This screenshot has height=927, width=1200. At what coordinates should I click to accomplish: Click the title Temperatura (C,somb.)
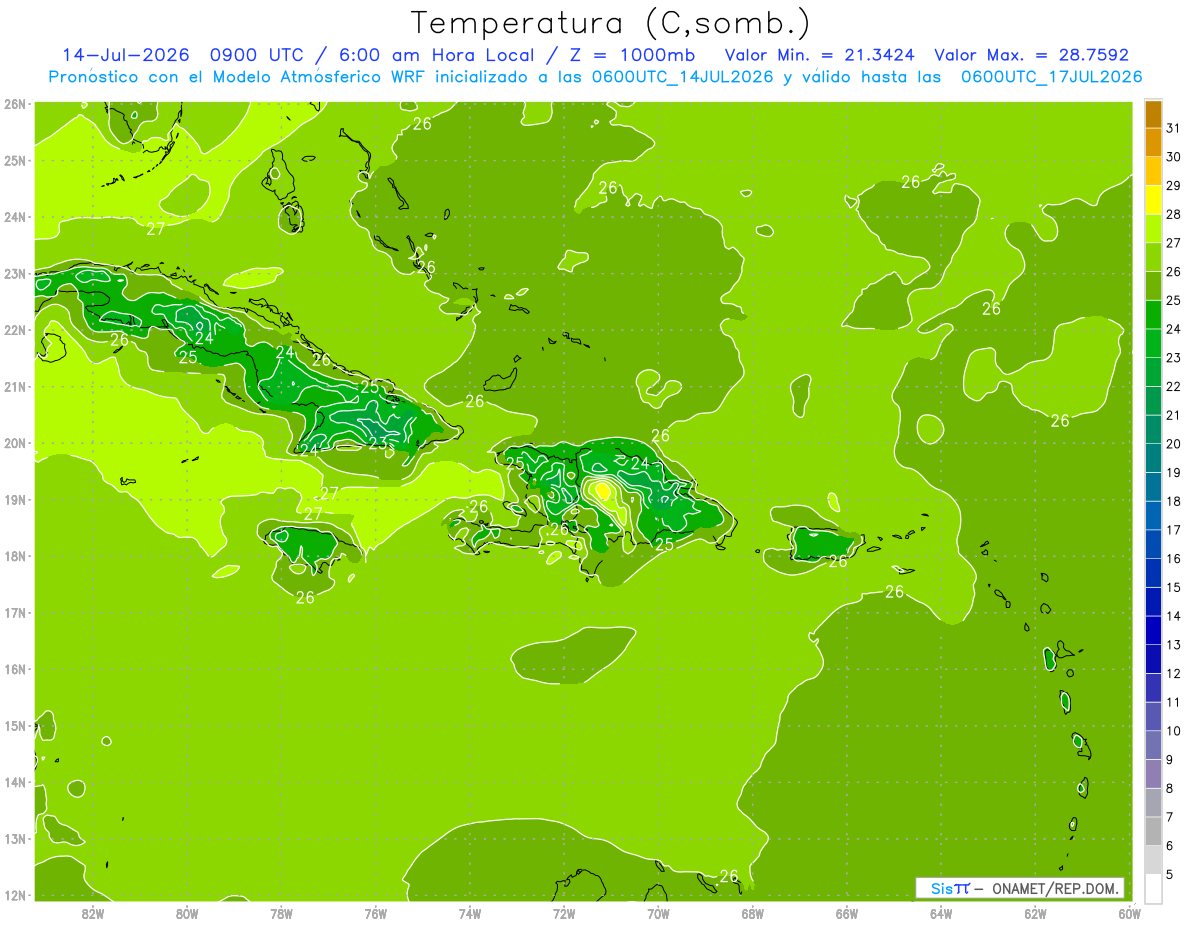tap(611, 23)
